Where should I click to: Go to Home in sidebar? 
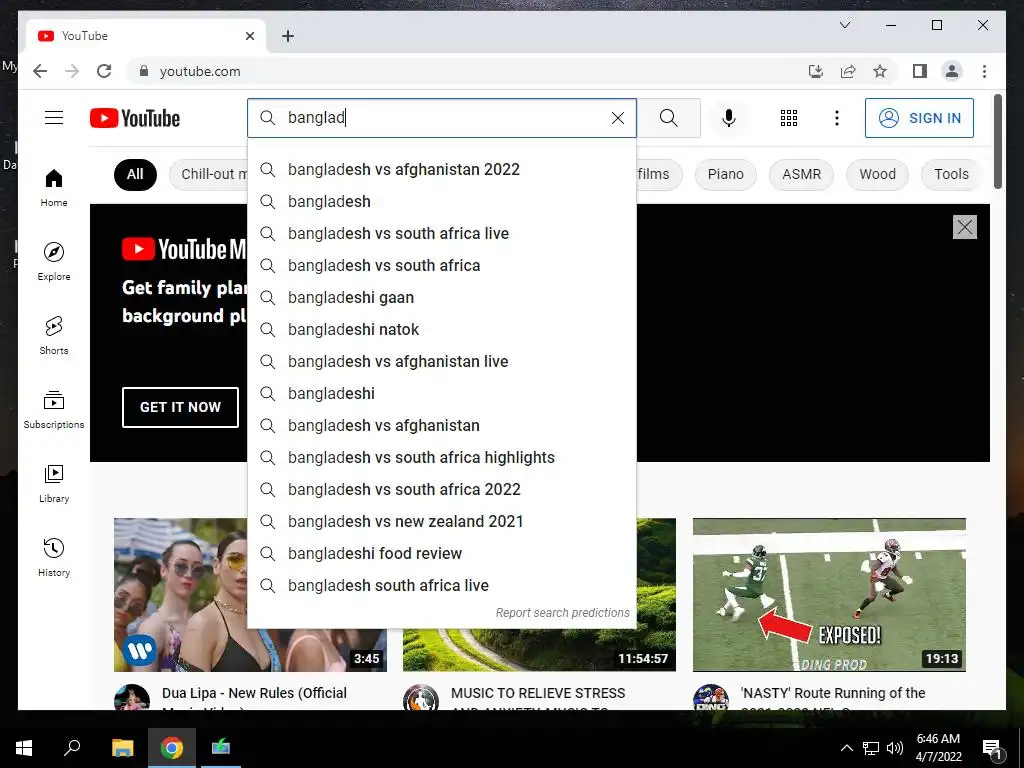point(54,187)
